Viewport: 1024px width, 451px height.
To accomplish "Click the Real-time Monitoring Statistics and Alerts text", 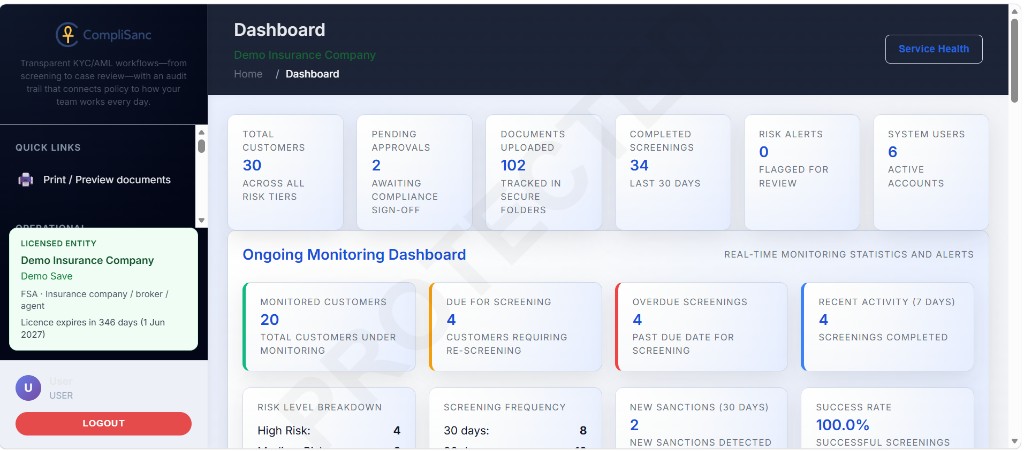I will [849, 255].
